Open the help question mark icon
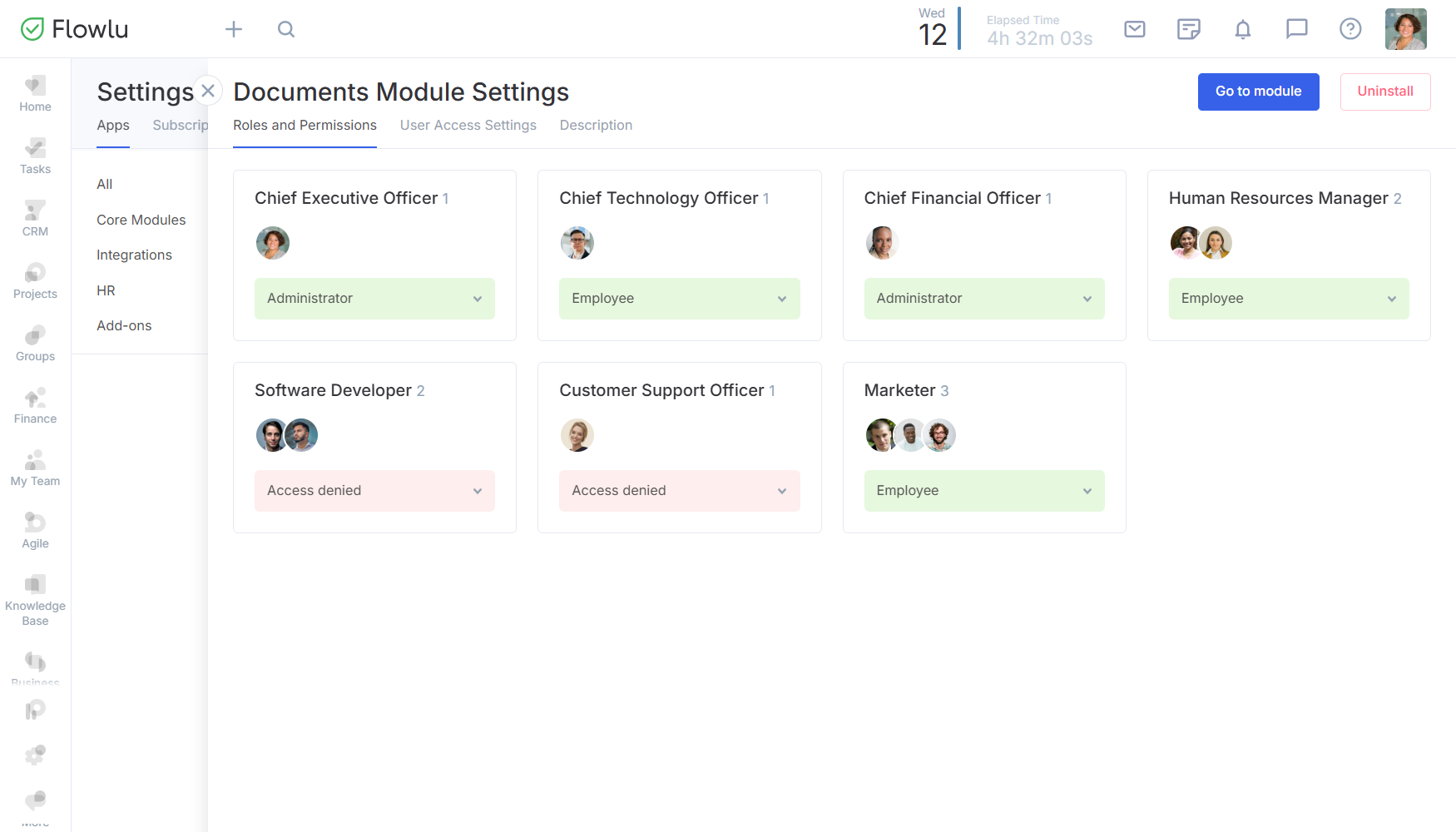 tap(1350, 29)
